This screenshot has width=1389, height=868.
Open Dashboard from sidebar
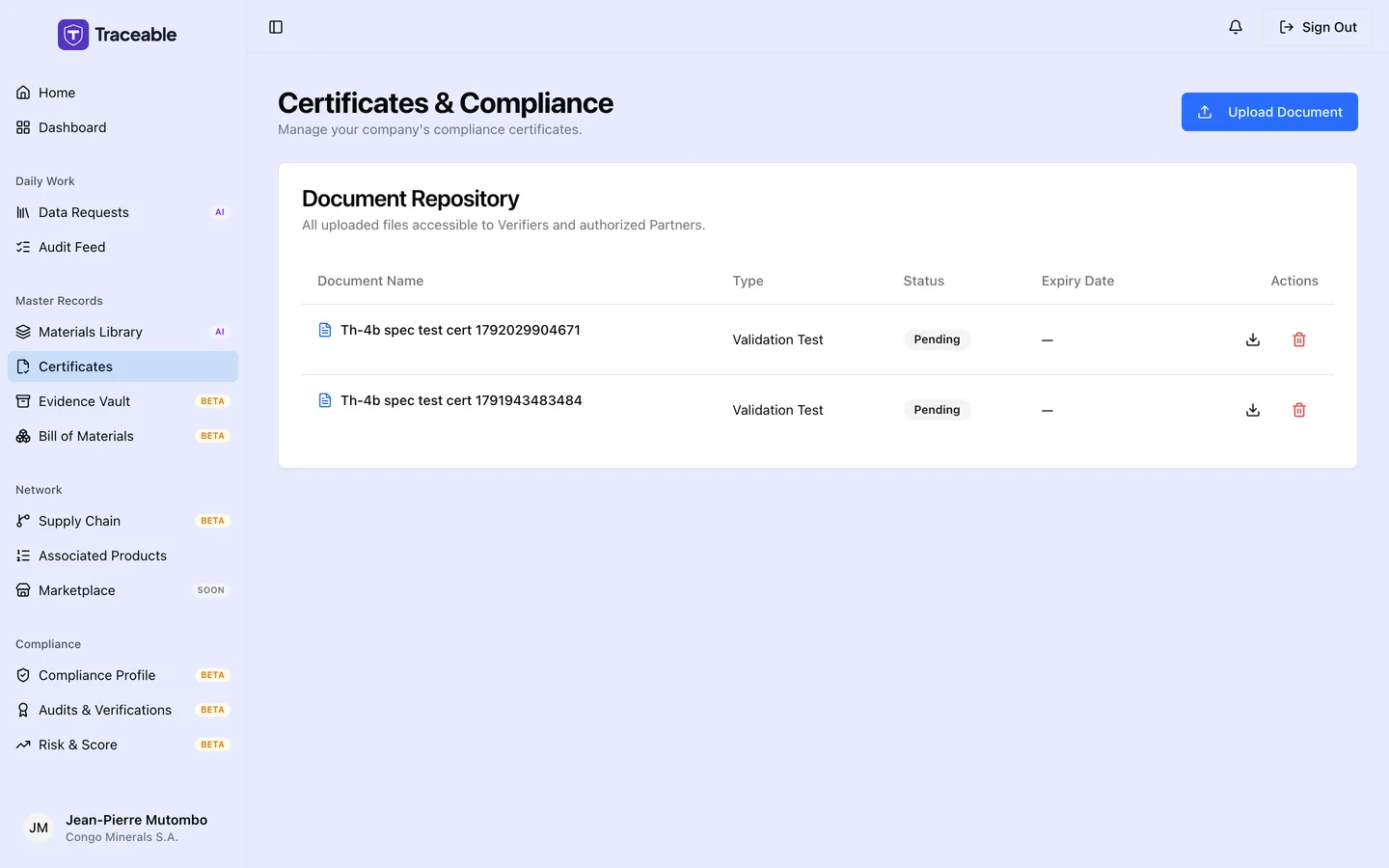[x=123, y=127]
